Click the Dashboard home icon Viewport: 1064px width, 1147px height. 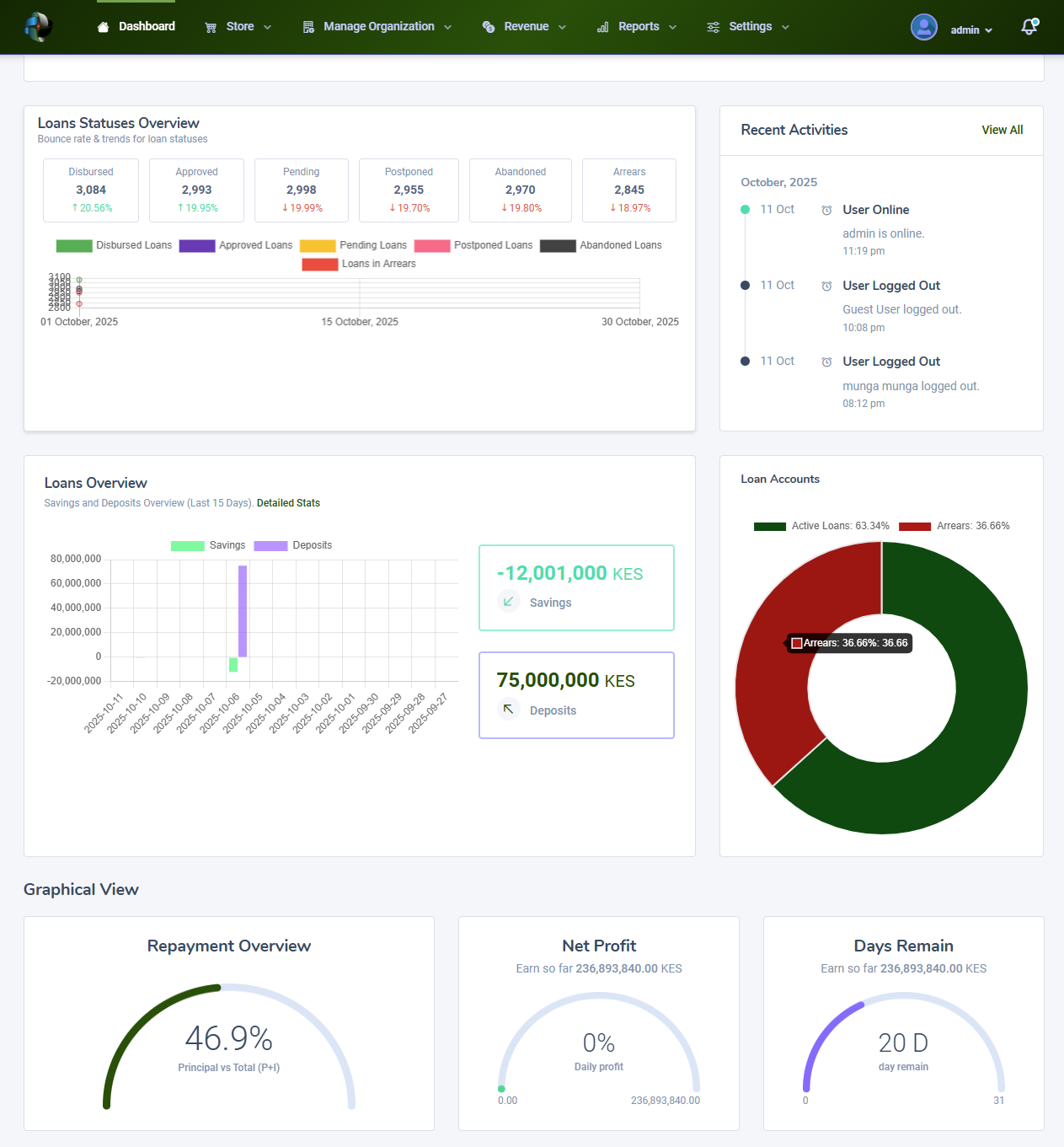[x=103, y=27]
